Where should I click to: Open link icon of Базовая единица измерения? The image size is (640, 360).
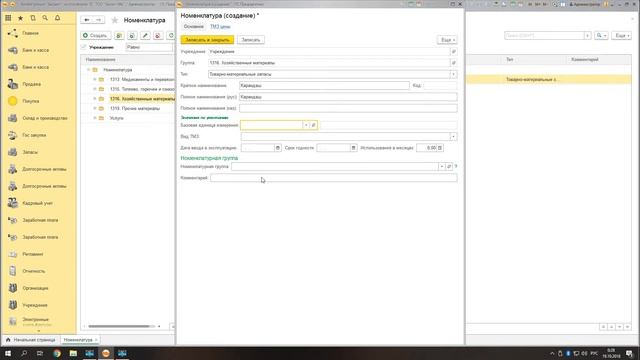(313, 125)
